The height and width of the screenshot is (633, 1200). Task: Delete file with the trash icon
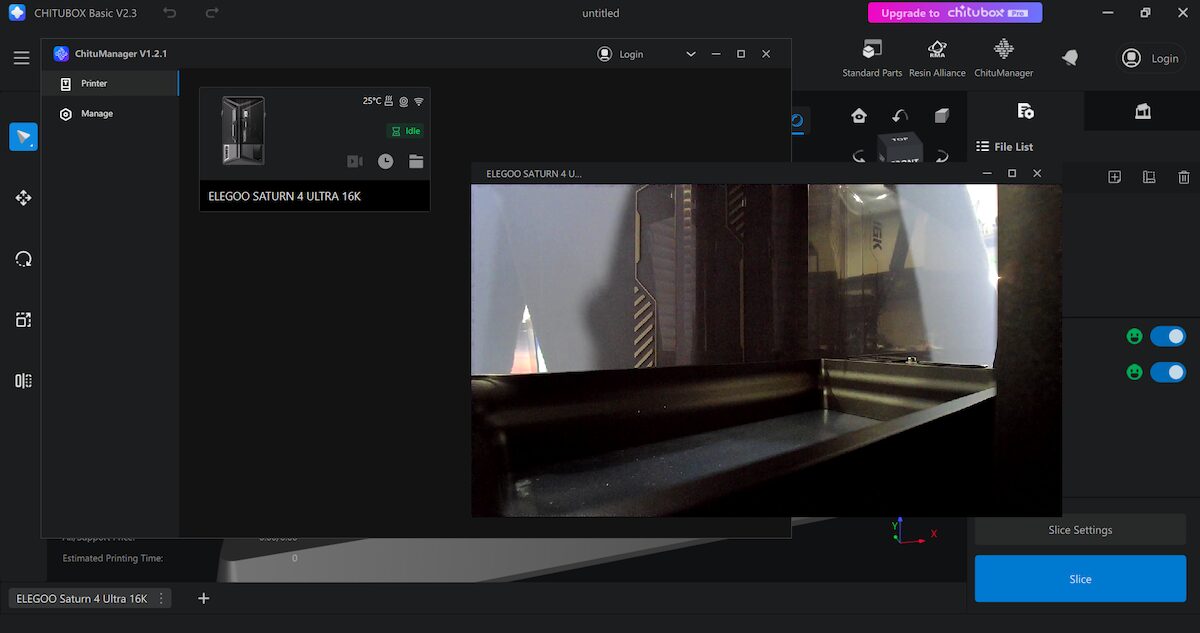[x=1184, y=177]
